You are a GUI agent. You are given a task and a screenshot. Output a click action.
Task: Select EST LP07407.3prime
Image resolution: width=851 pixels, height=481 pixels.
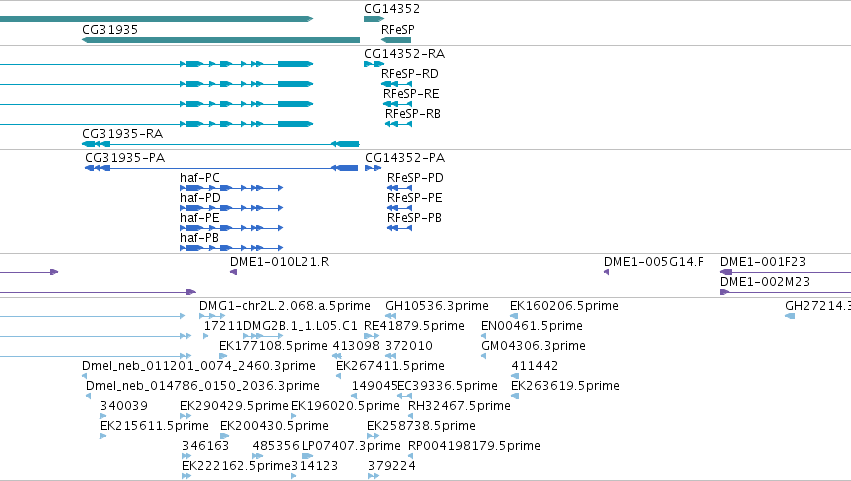308,456
